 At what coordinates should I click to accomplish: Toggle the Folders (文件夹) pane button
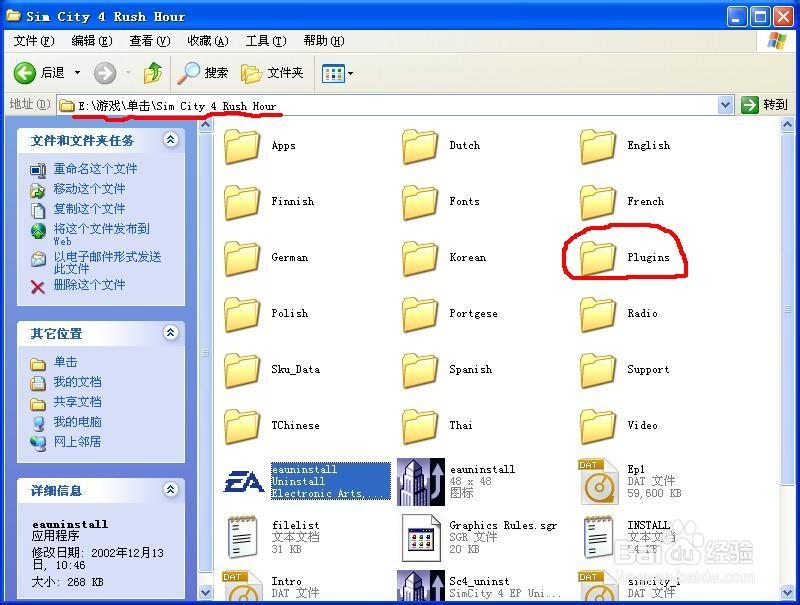[272, 73]
